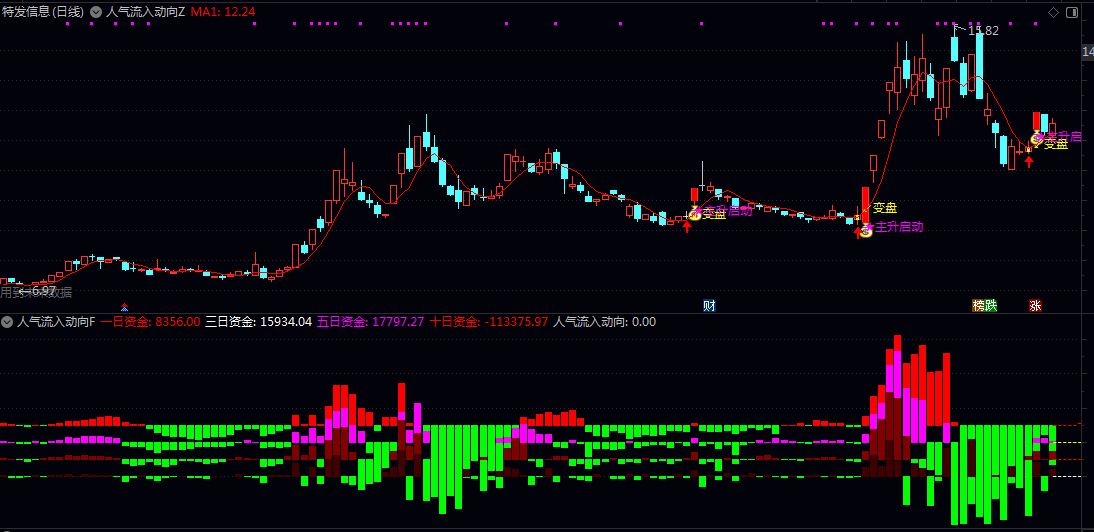This screenshot has width=1094, height=532.
Task: Click the 一日资金: 8356.00 value
Action: coord(151,322)
